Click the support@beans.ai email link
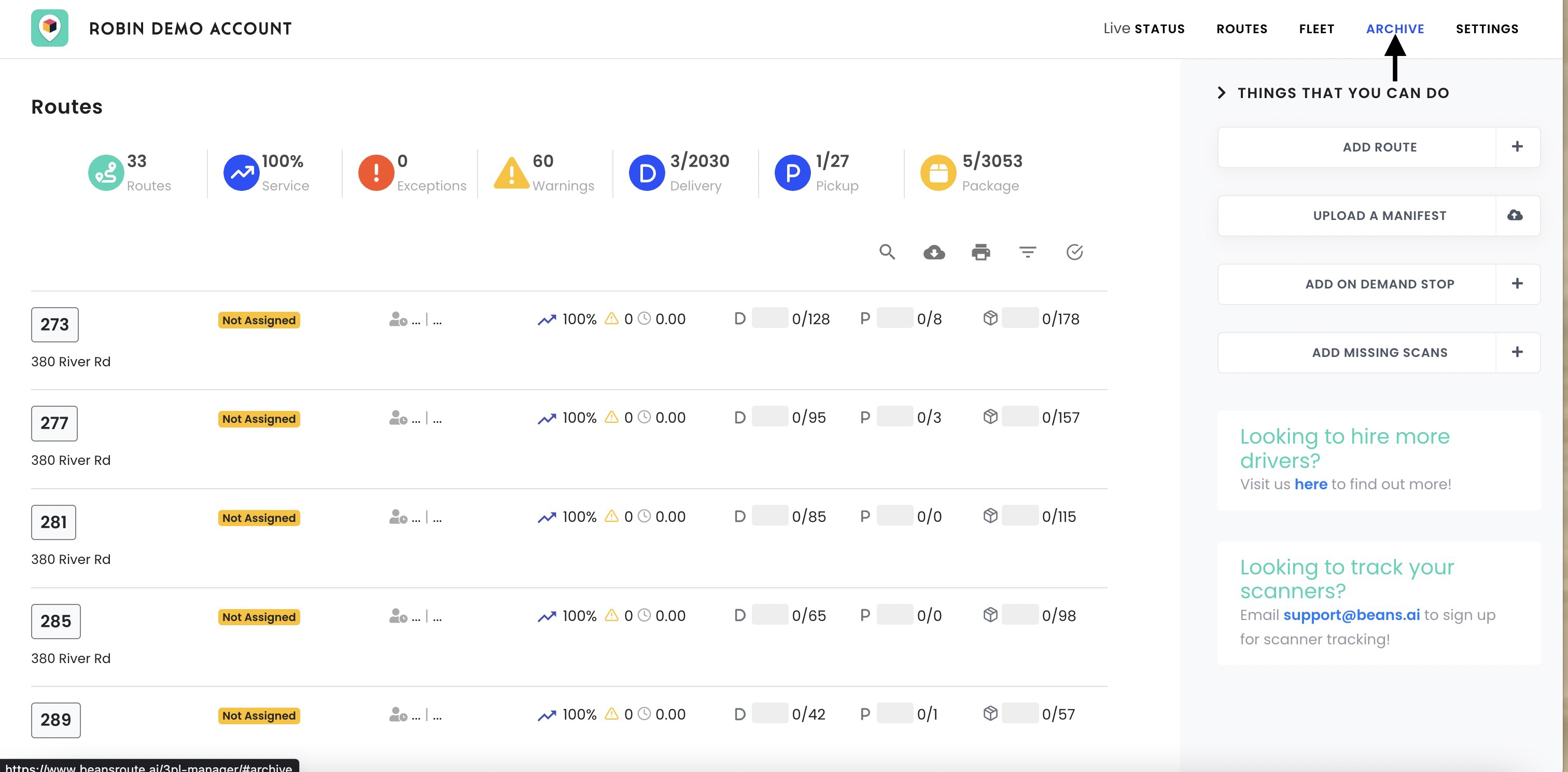 (1351, 615)
